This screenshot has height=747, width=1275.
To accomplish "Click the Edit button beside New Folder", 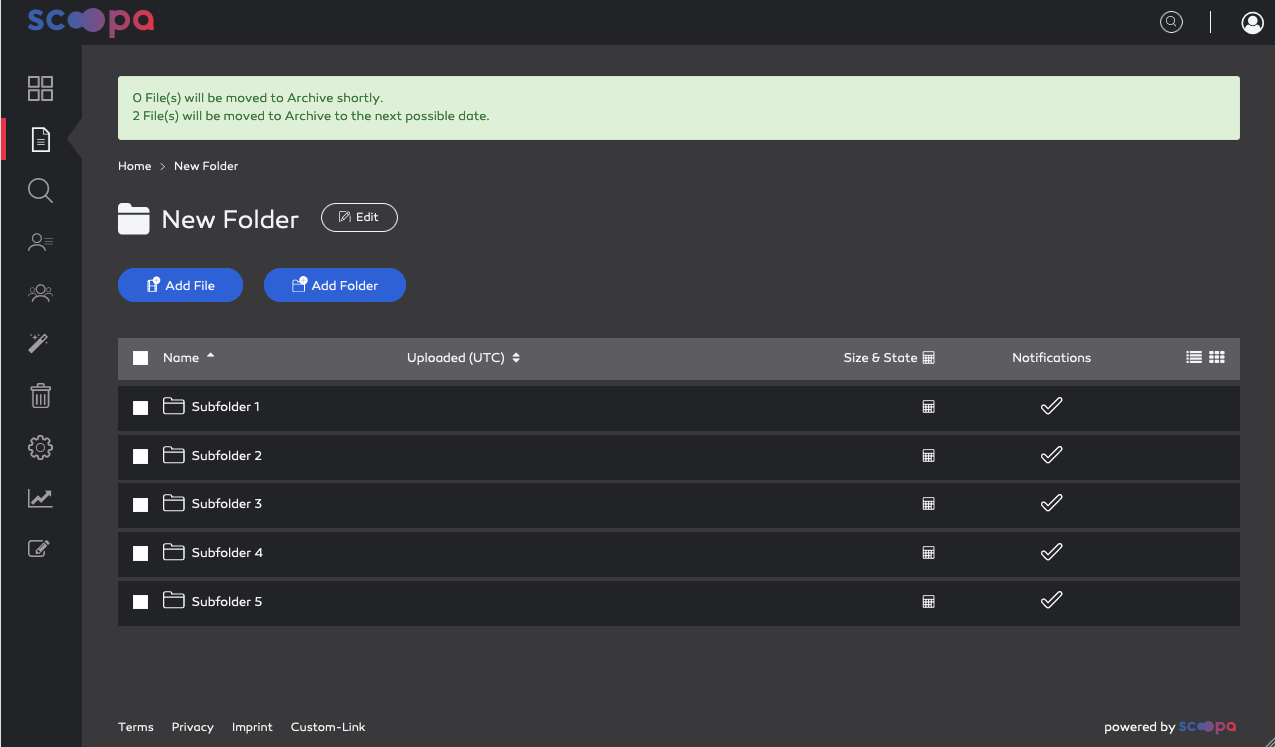I will pos(359,217).
